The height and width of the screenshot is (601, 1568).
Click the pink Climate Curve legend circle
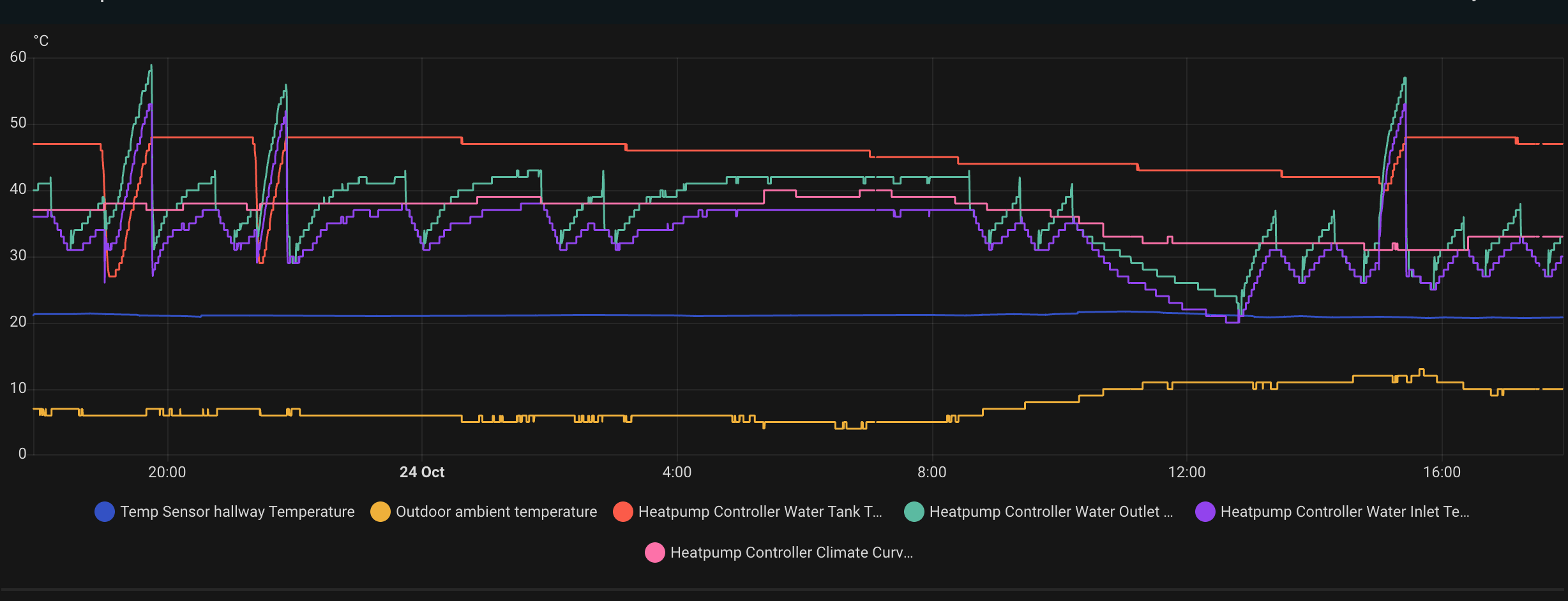655,553
